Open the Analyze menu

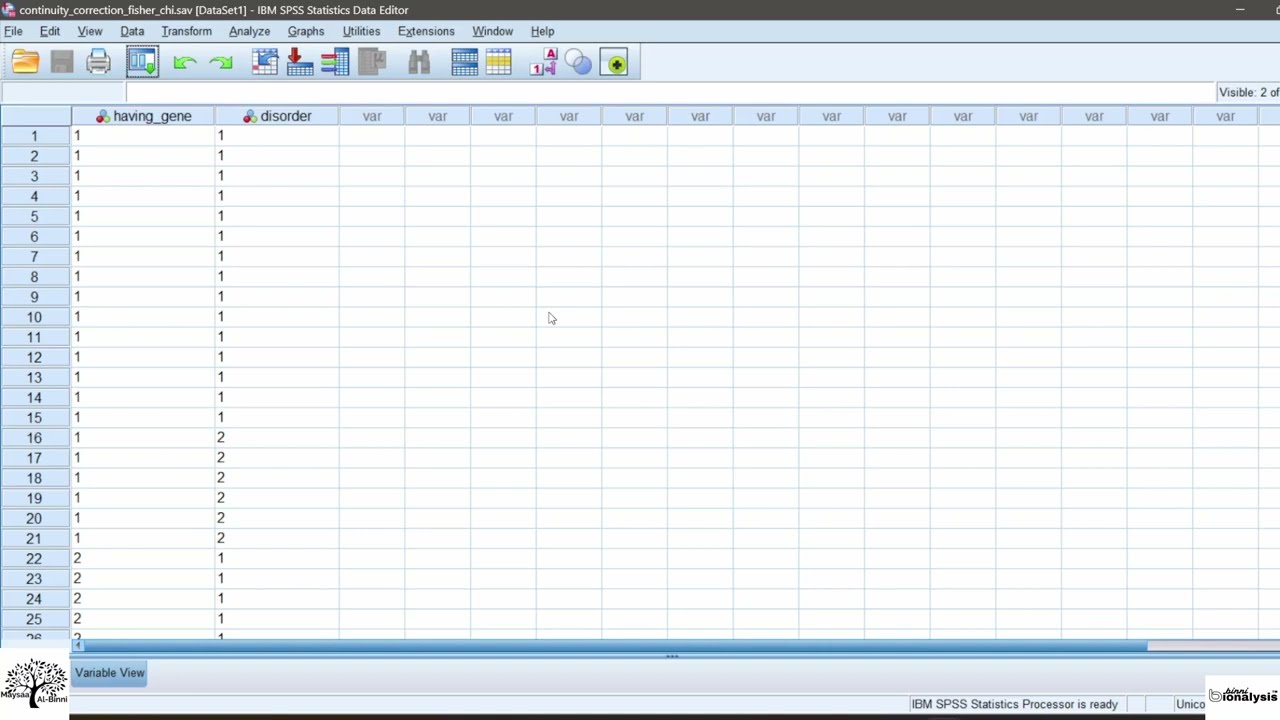(249, 31)
